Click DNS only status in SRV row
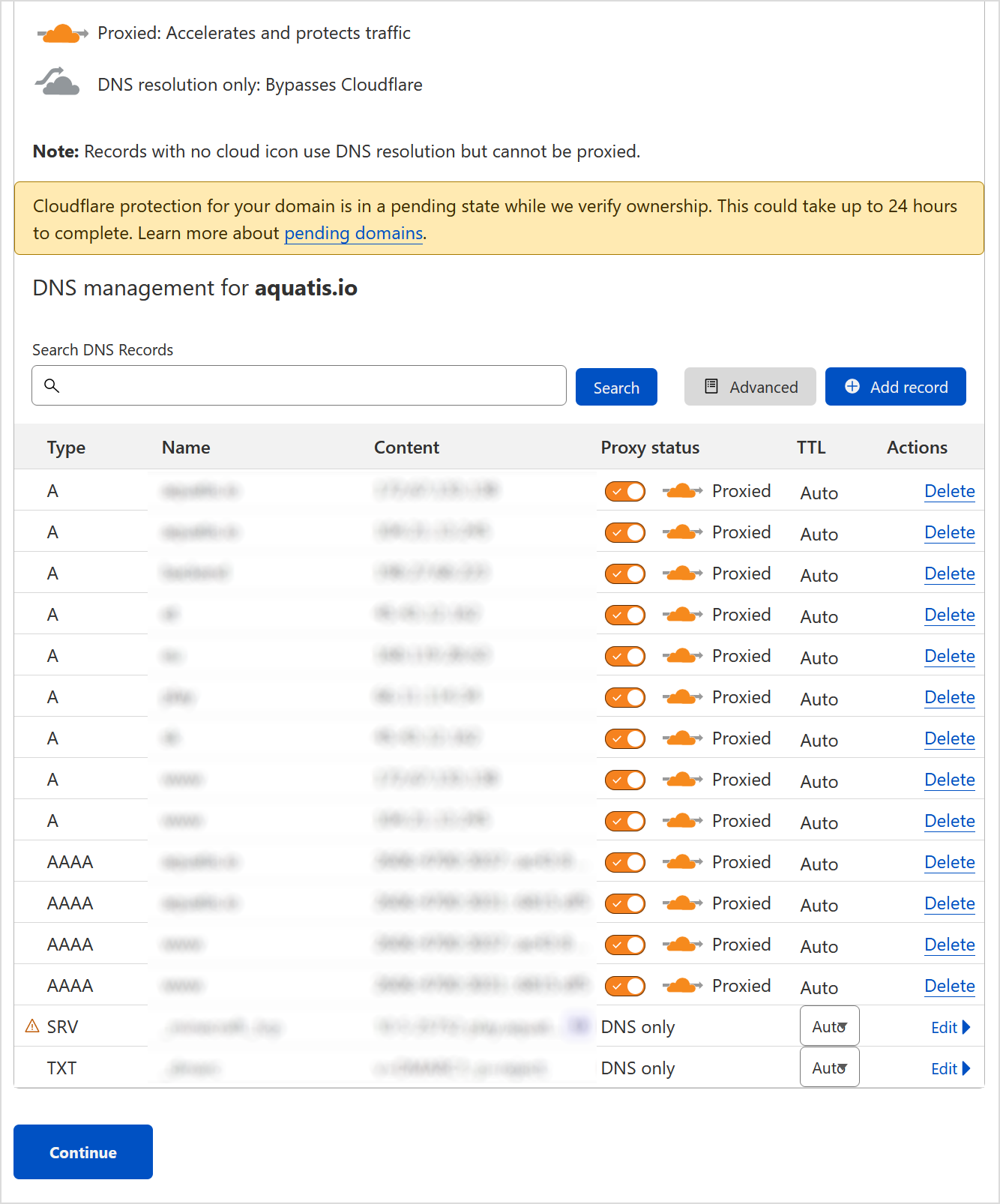Viewport: 1000px width, 1204px height. click(638, 1027)
